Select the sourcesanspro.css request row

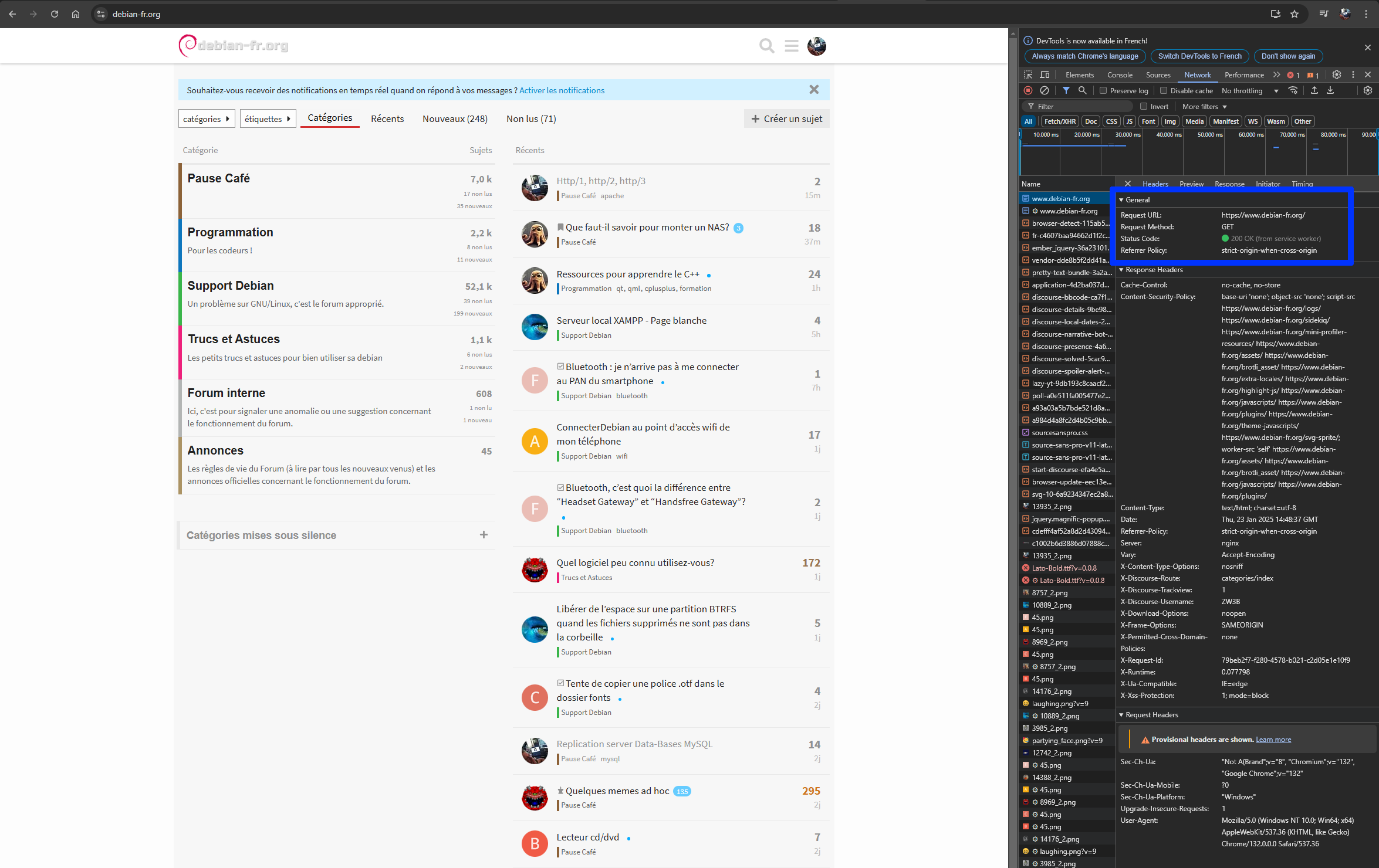click(x=1067, y=432)
